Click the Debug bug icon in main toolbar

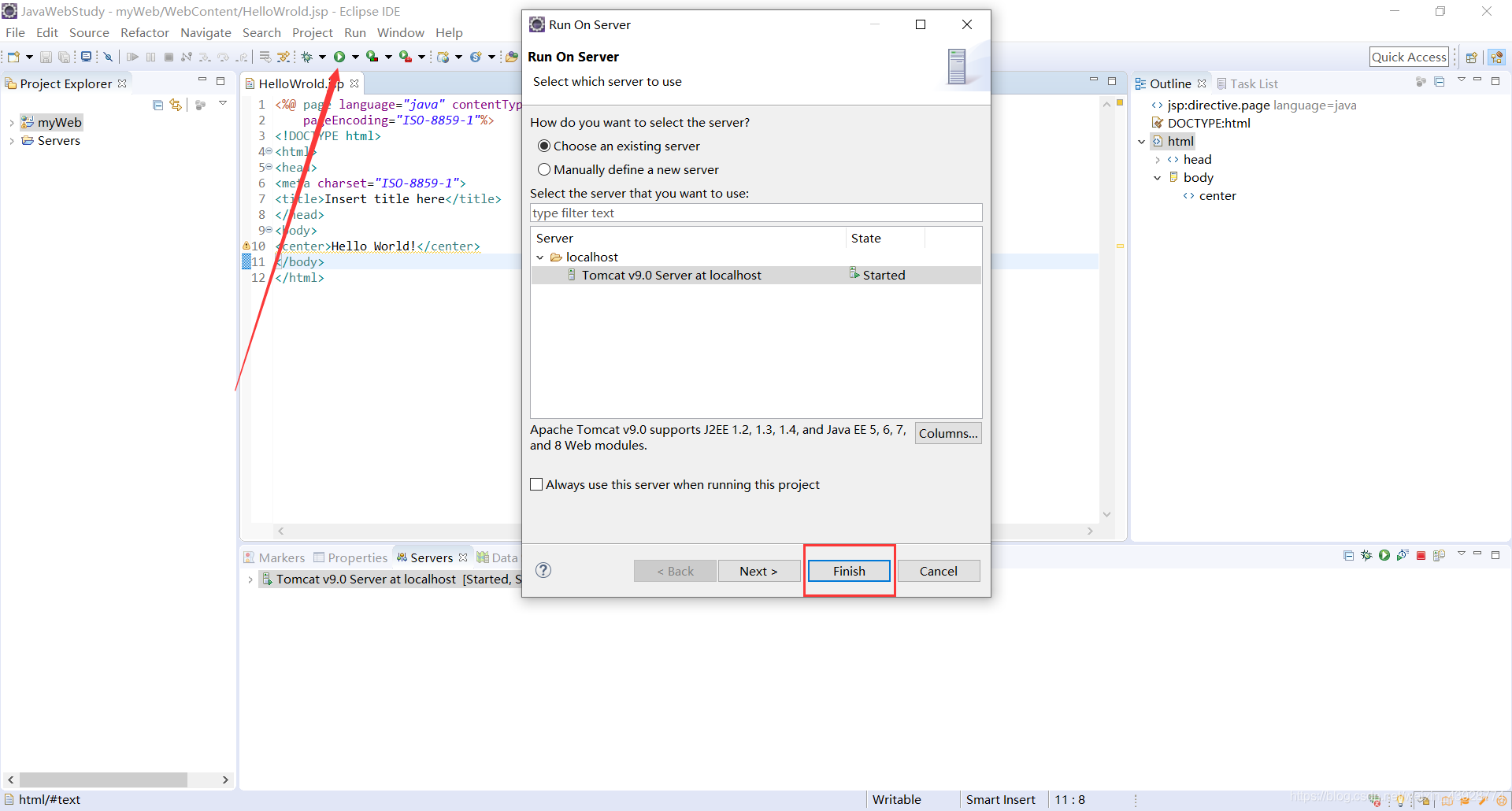pos(307,57)
